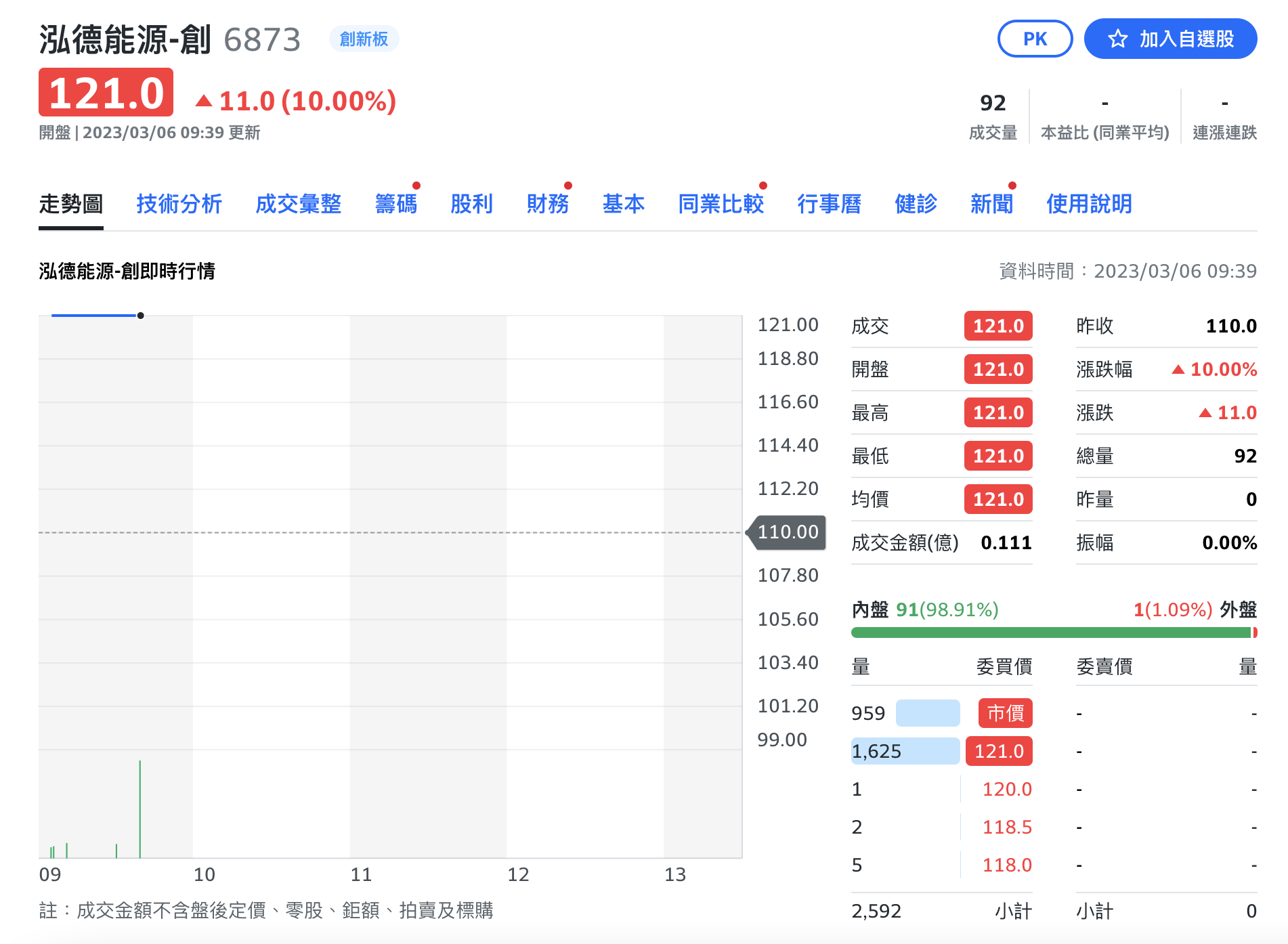
Task: Click the 均價 121.0 value
Action: click(998, 499)
